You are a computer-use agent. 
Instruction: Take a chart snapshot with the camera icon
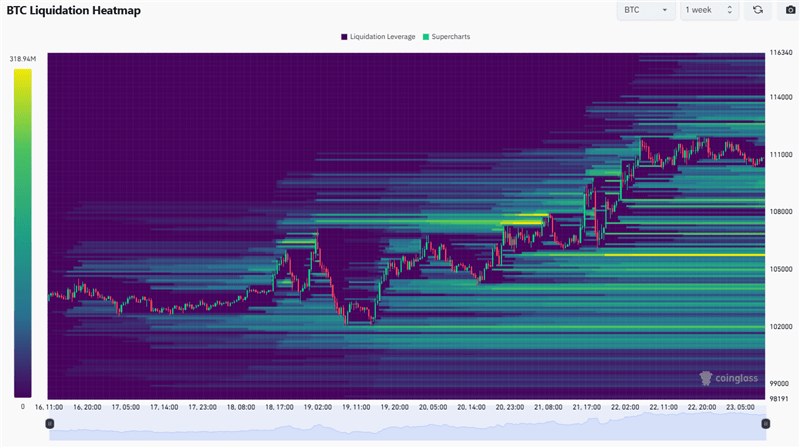tap(790, 10)
